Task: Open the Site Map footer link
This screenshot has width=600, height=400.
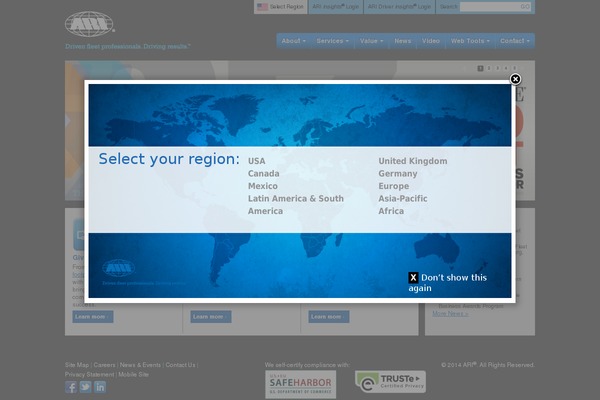Action: (x=77, y=365)
